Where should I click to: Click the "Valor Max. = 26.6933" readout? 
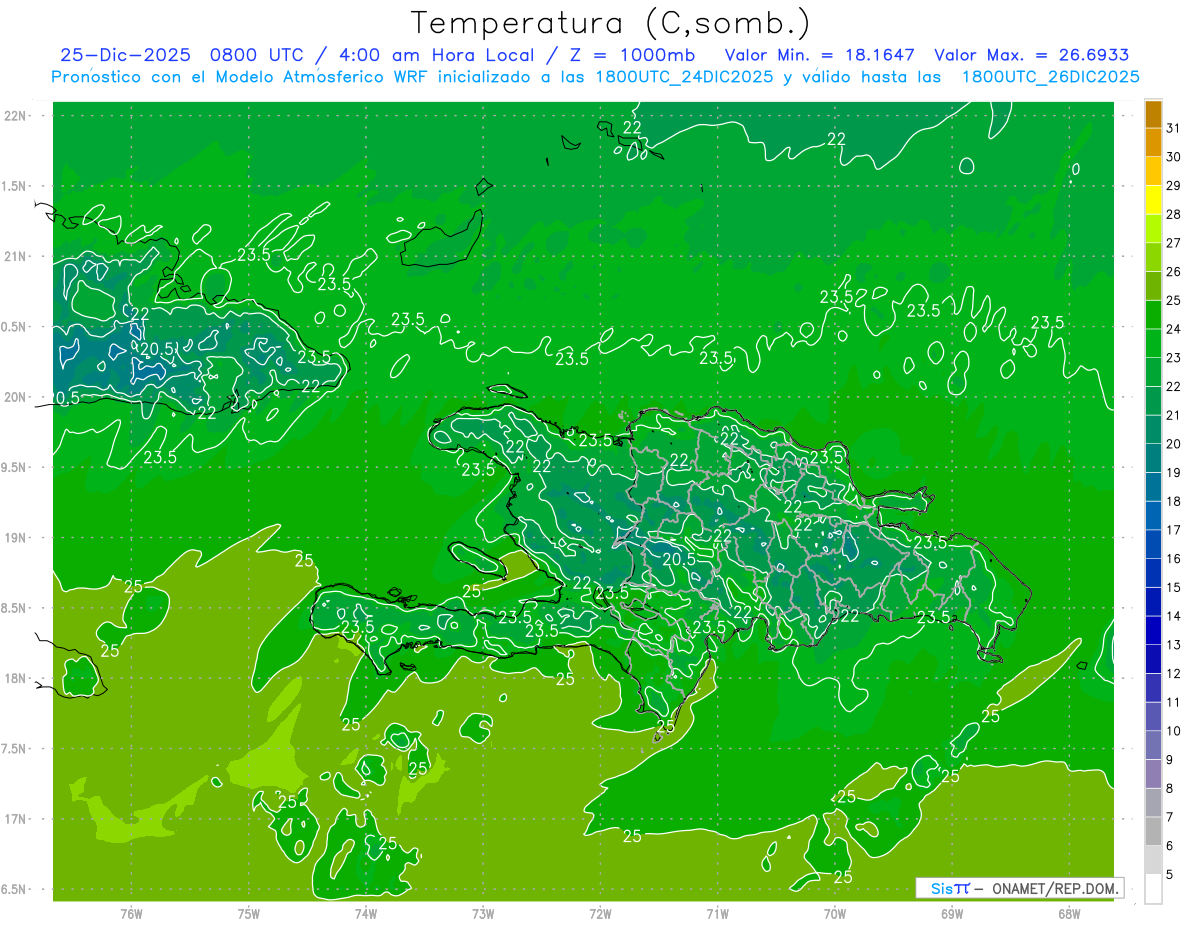coord(1032,55)
